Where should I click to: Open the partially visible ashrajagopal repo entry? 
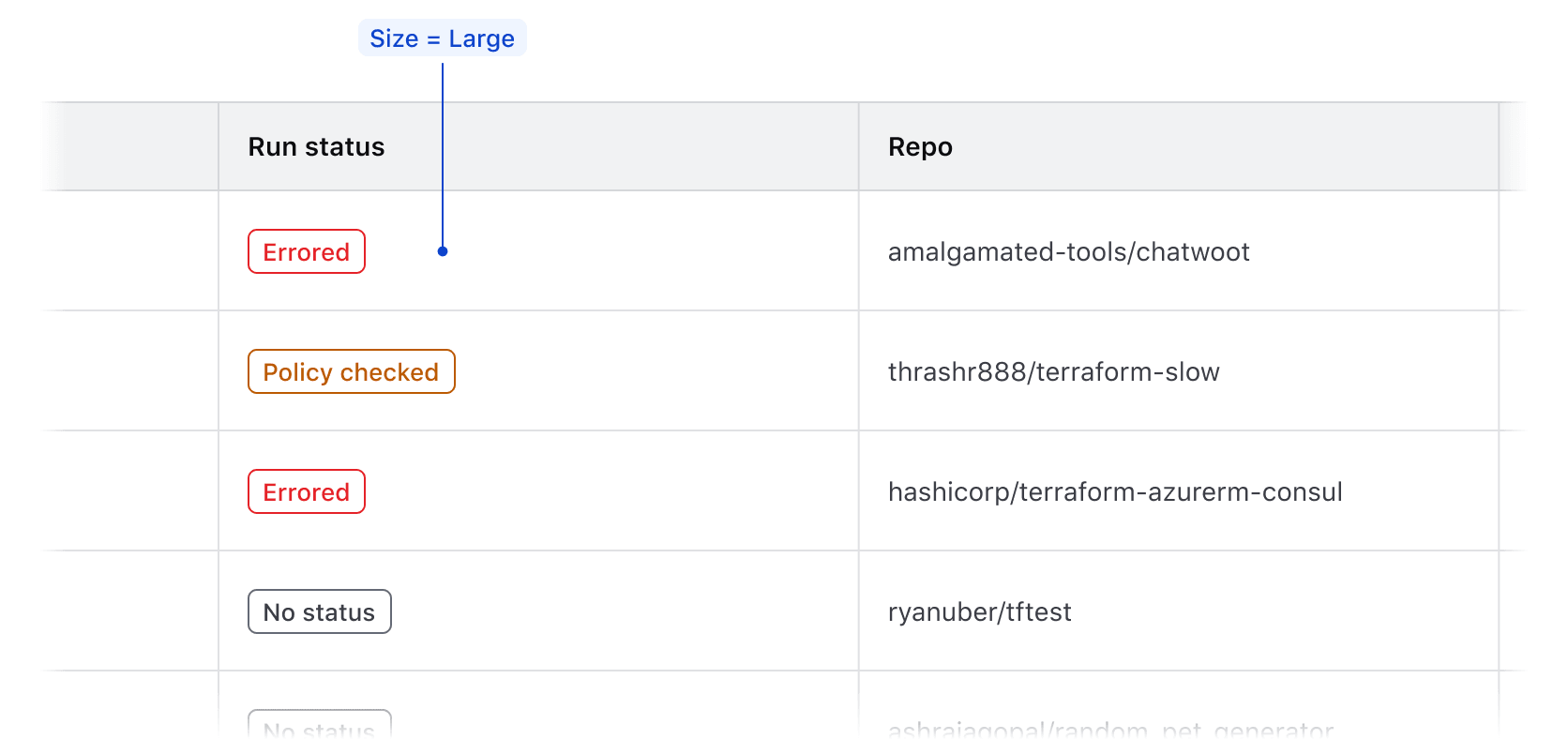pos(1110,729)
